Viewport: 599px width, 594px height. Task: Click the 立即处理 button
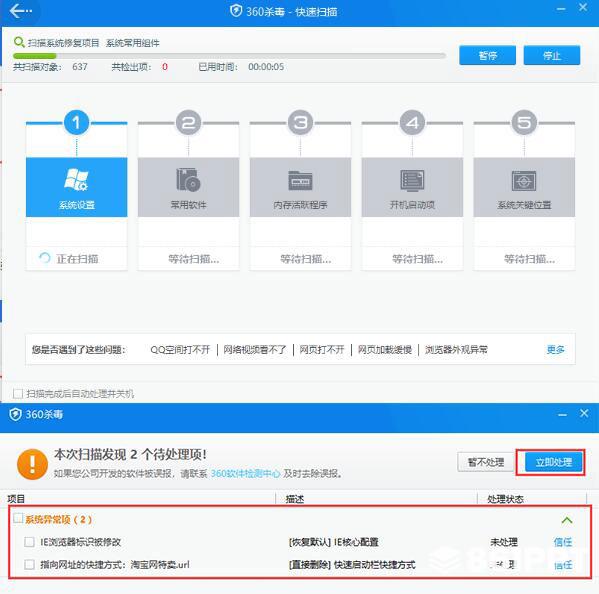pos(554,462)
